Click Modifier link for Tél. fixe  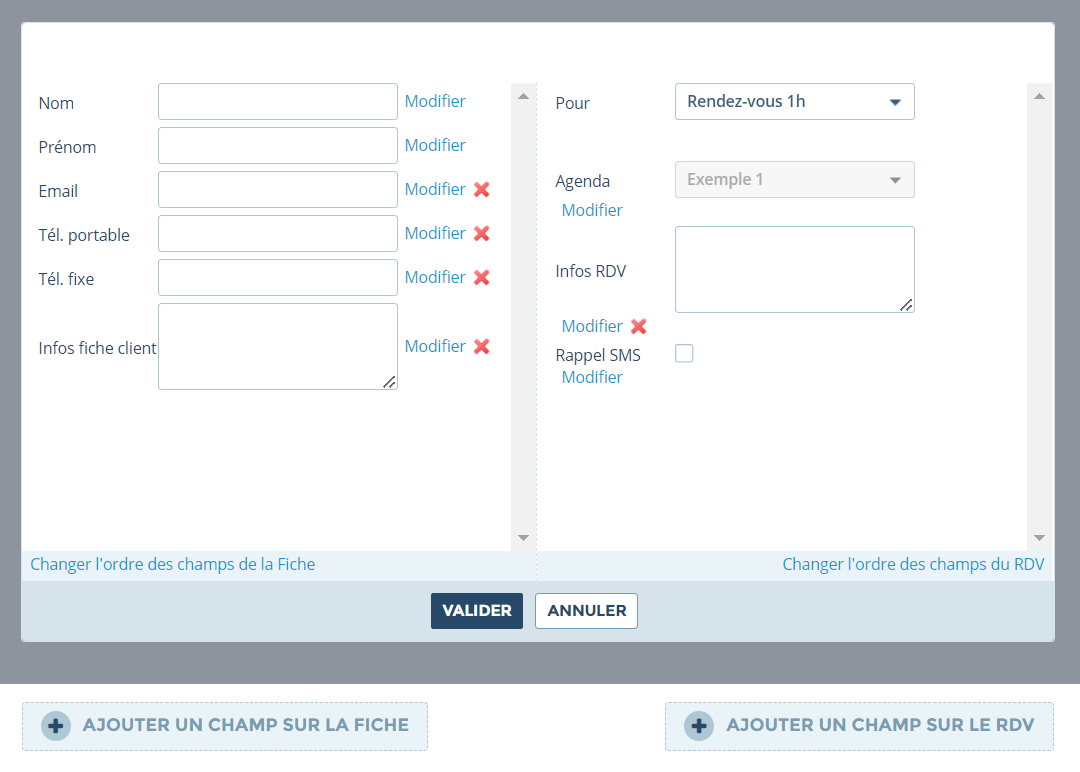coord(435,278)
